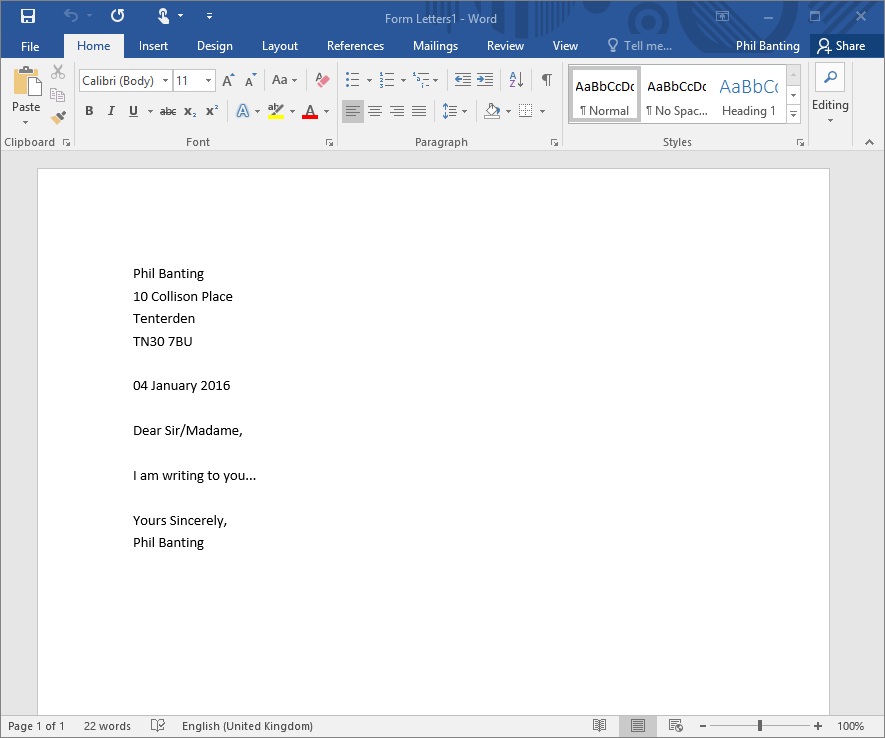The width and height of the screenshot is (885, 738).
Task: Open the File tab
Action: 30,46
